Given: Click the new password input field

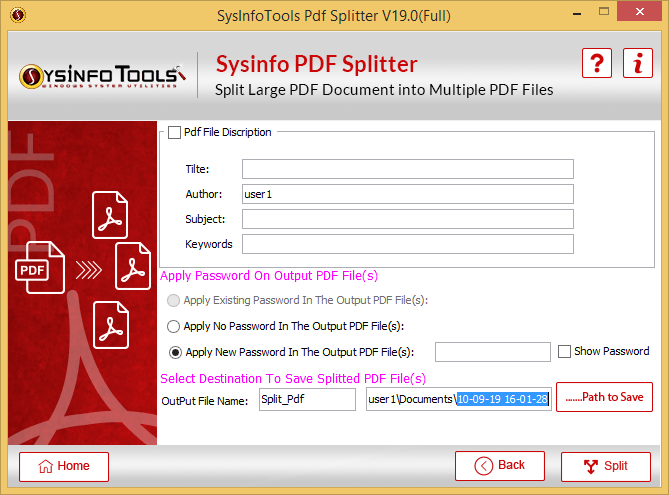Looking at the screenshot, I should (x=492, y=352).
